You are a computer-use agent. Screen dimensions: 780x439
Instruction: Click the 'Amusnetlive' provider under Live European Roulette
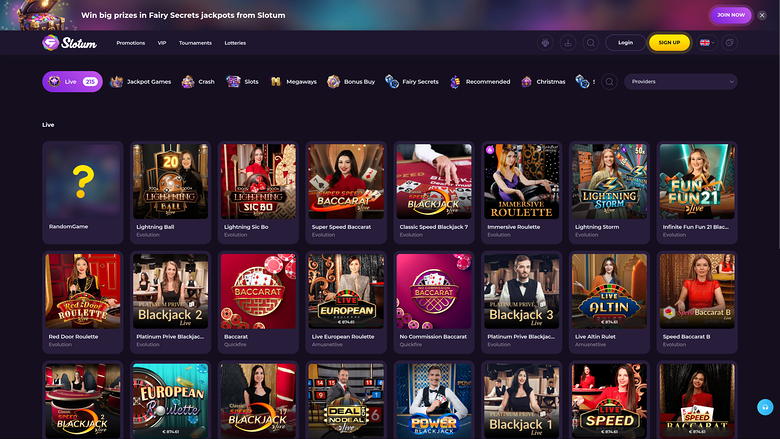coord(327,345)
